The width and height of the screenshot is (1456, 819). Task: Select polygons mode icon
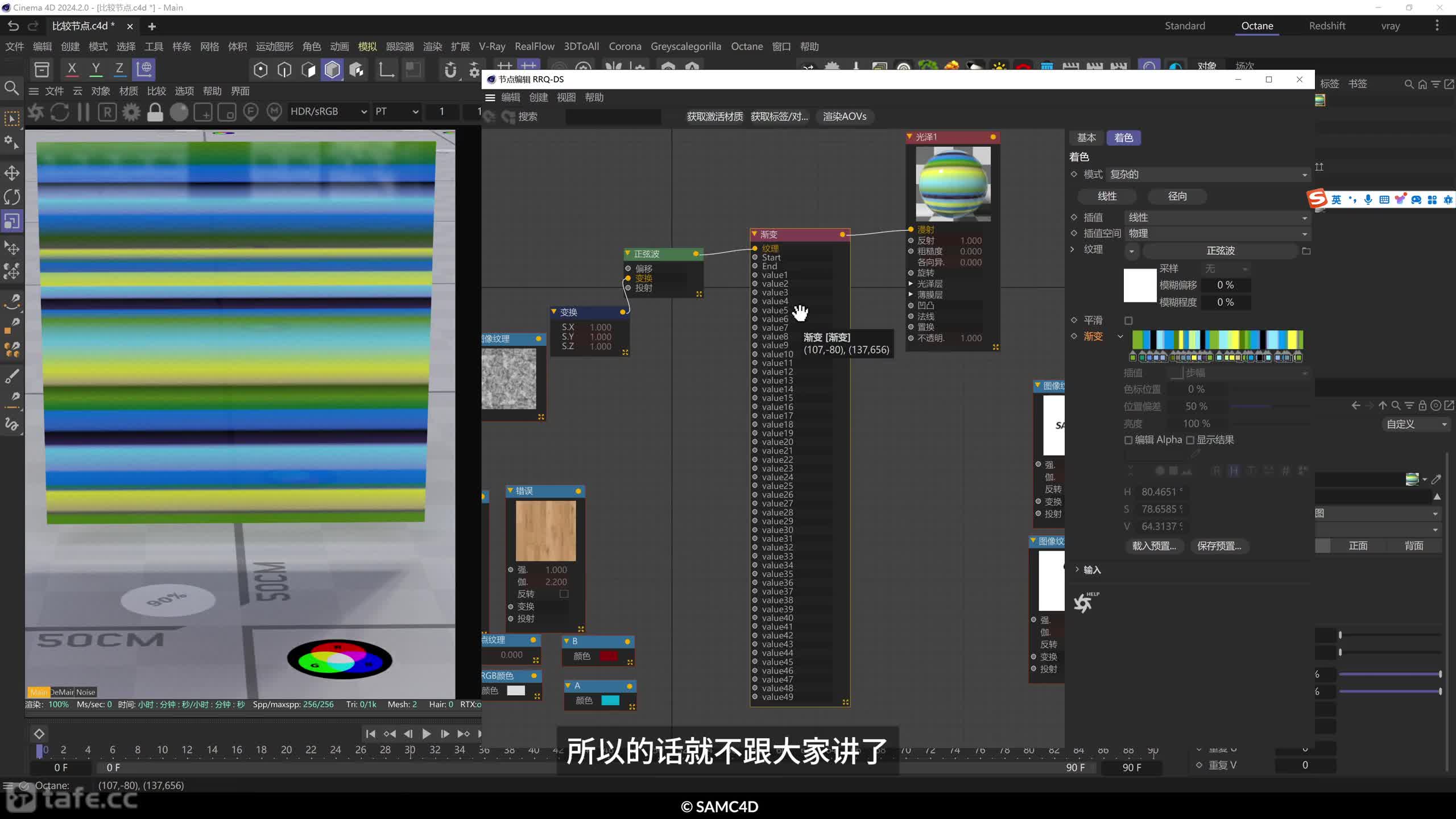click(308, 69)
